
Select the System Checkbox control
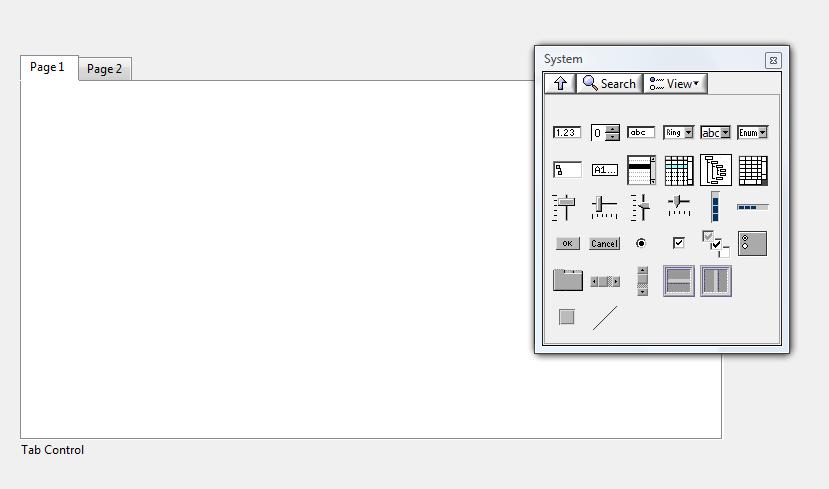(678, 243)
